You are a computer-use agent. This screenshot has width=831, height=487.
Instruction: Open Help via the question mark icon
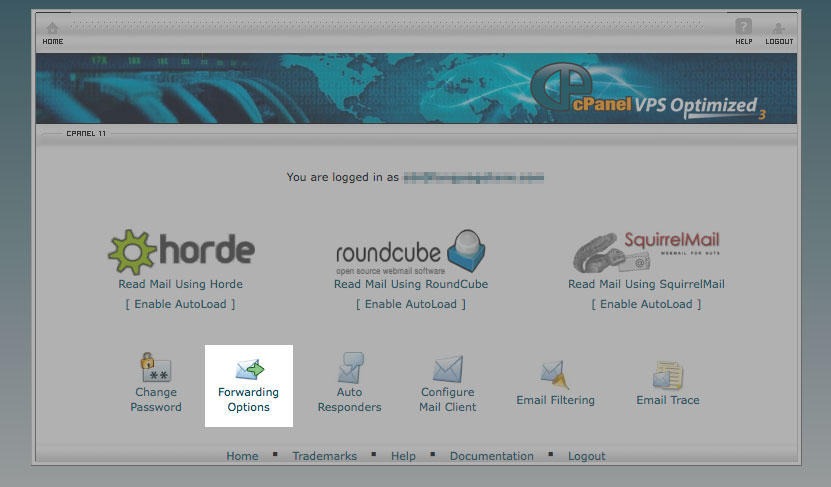pos(744,26)
